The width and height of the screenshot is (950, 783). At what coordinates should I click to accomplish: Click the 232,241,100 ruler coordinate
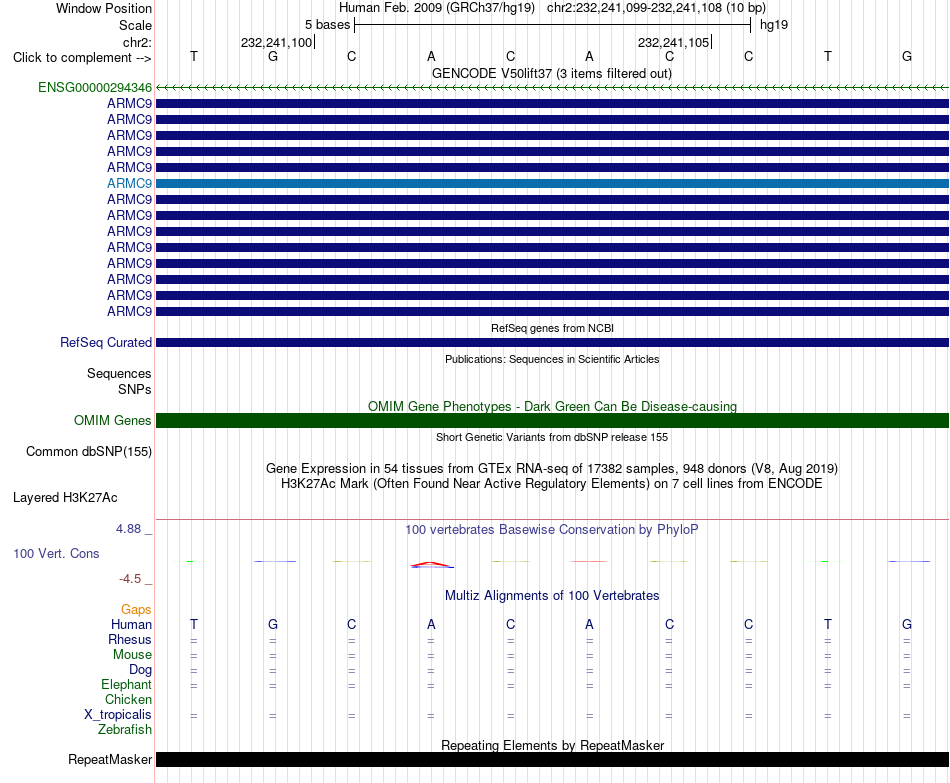click(276, 42)
